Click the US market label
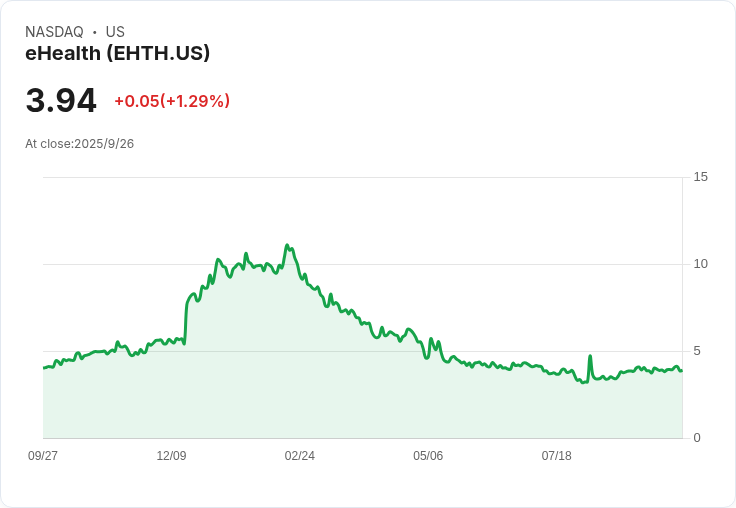This screenshot has width=736, height=508. (115, 32)
